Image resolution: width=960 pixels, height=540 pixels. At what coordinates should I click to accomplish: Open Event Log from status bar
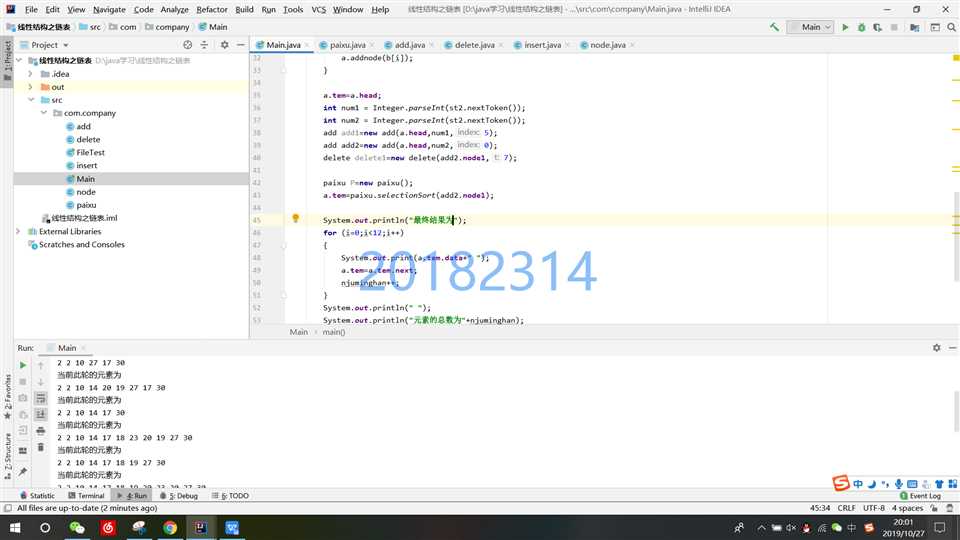click(x=920, y=496)
